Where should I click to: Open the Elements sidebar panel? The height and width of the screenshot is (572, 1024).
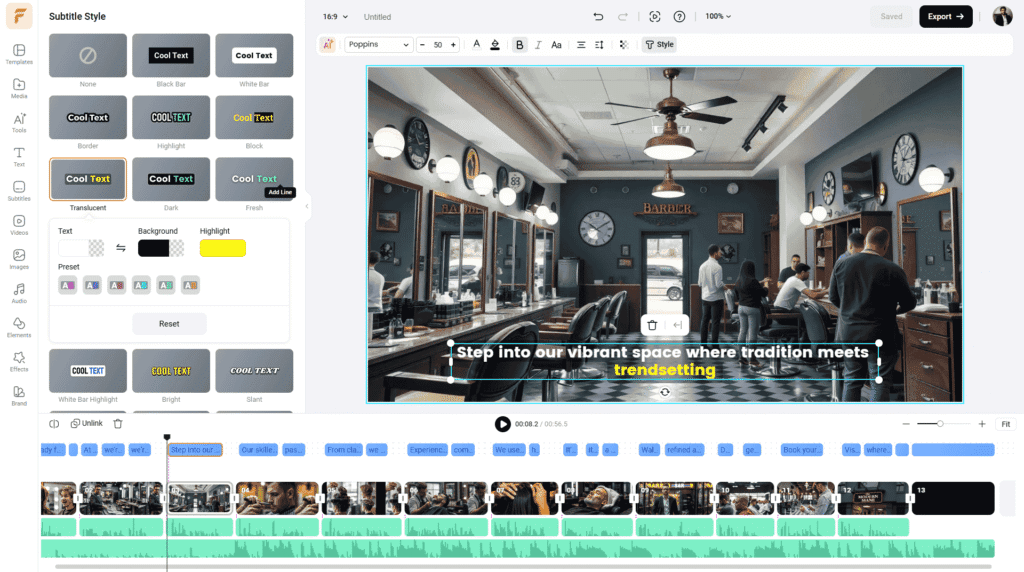tap(19, 327)
